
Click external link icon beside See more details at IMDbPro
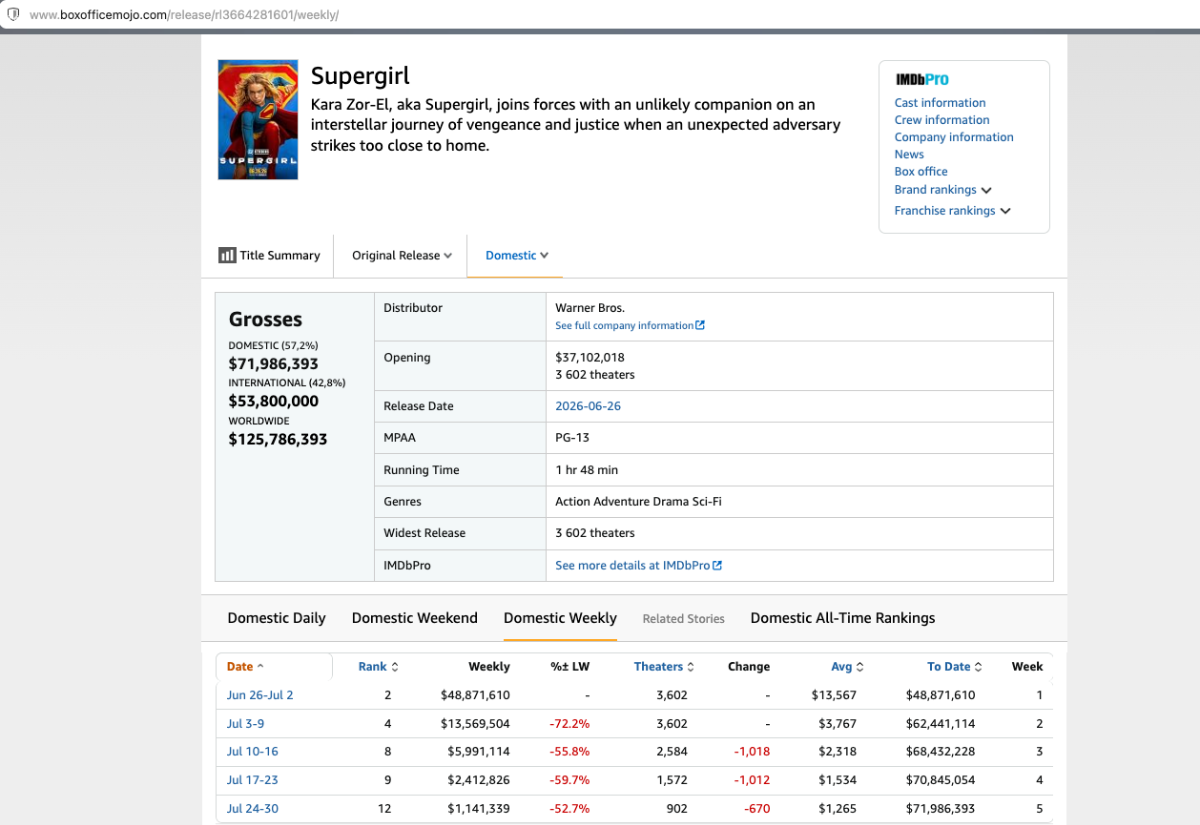718,566
